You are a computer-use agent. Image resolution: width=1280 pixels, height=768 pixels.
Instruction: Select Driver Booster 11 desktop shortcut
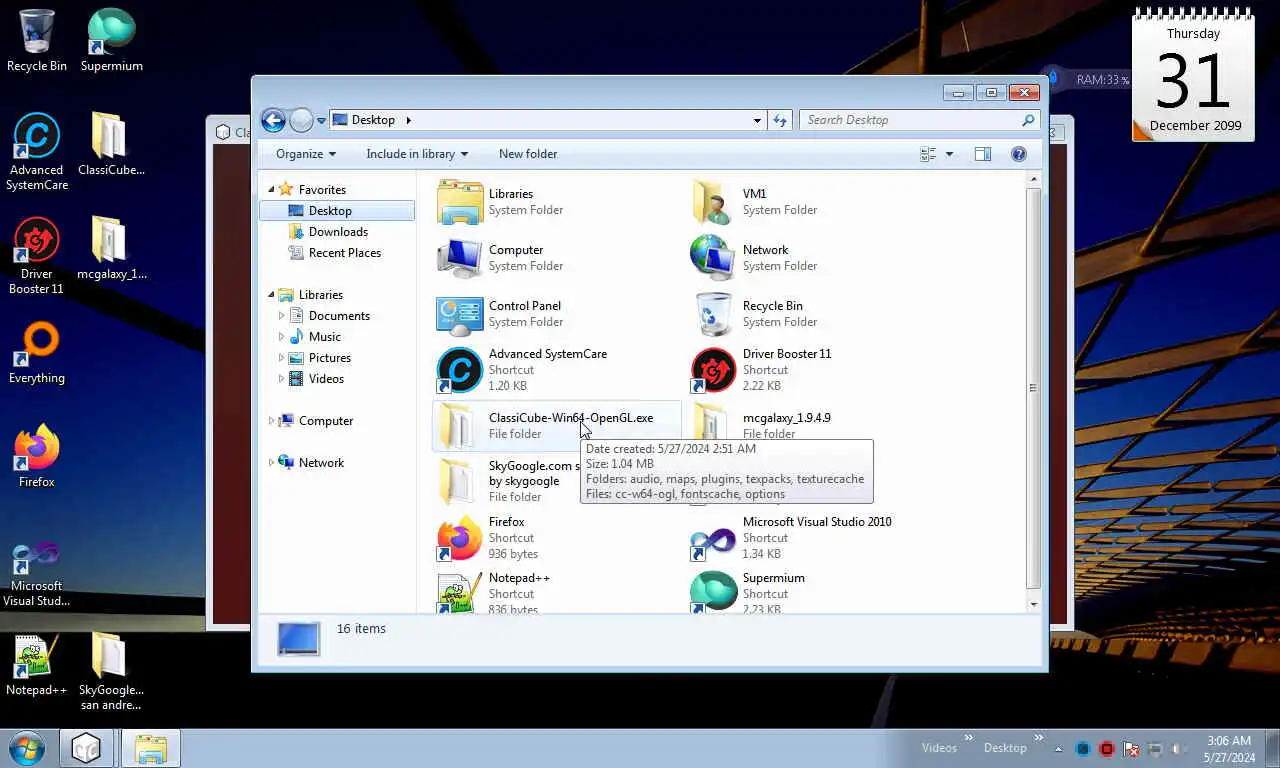pos(37,256)
